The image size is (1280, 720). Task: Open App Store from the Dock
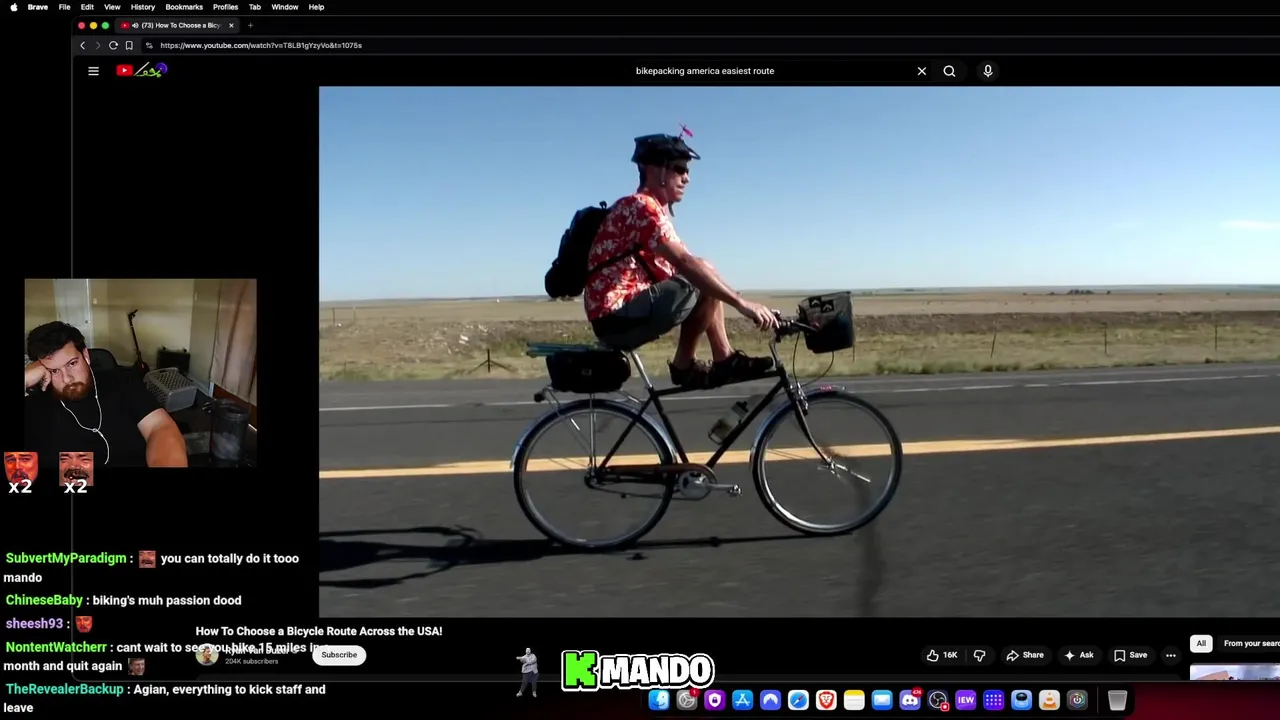coord(742,700)
